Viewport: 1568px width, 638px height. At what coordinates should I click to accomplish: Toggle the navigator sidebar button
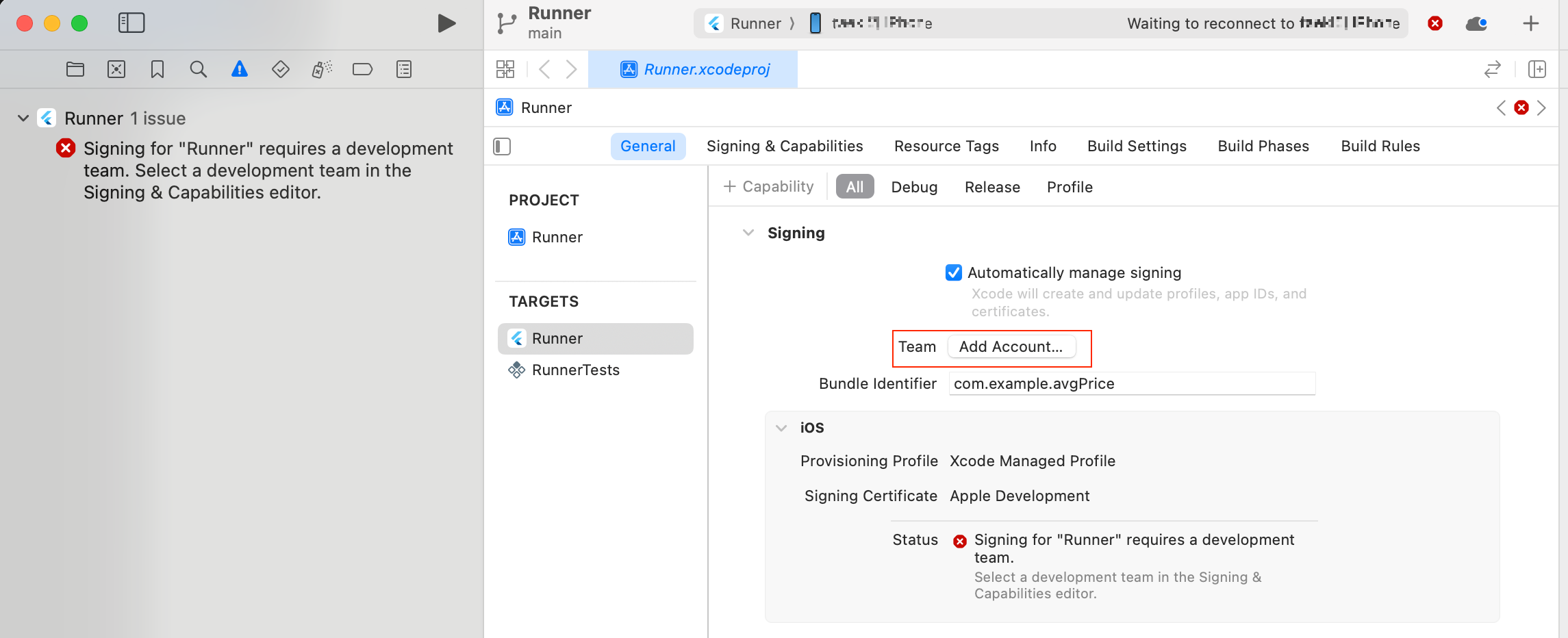pos(131,23)
